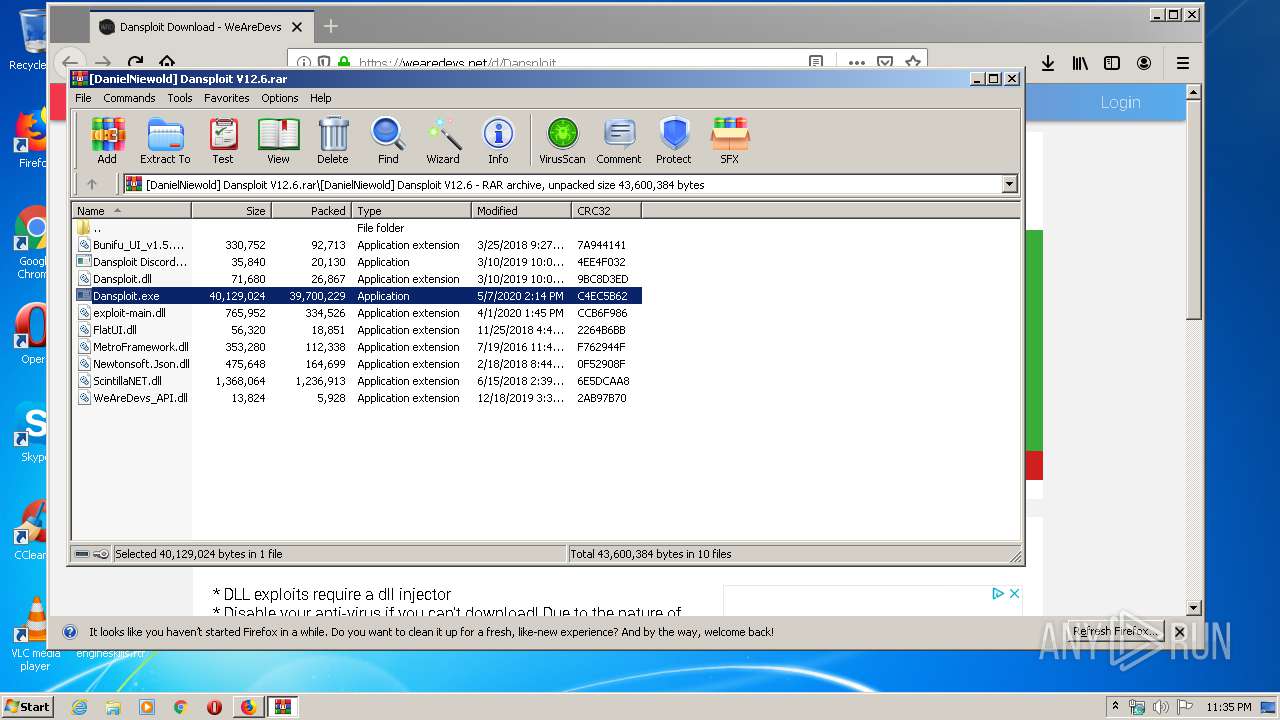Select the Dansploit Discord application file
The image size is (1280, 720).
[x=357, y=262]
